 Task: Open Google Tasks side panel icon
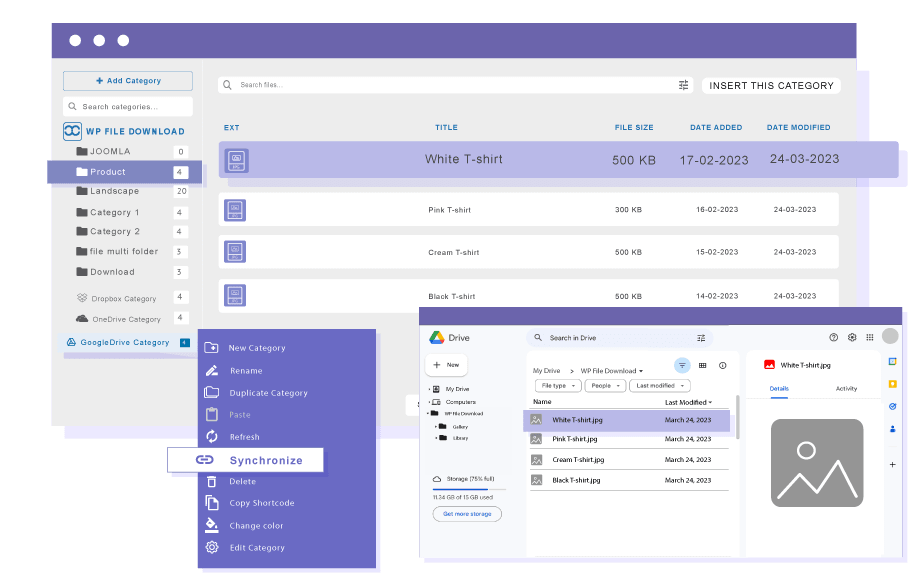(x=892, y=406)
